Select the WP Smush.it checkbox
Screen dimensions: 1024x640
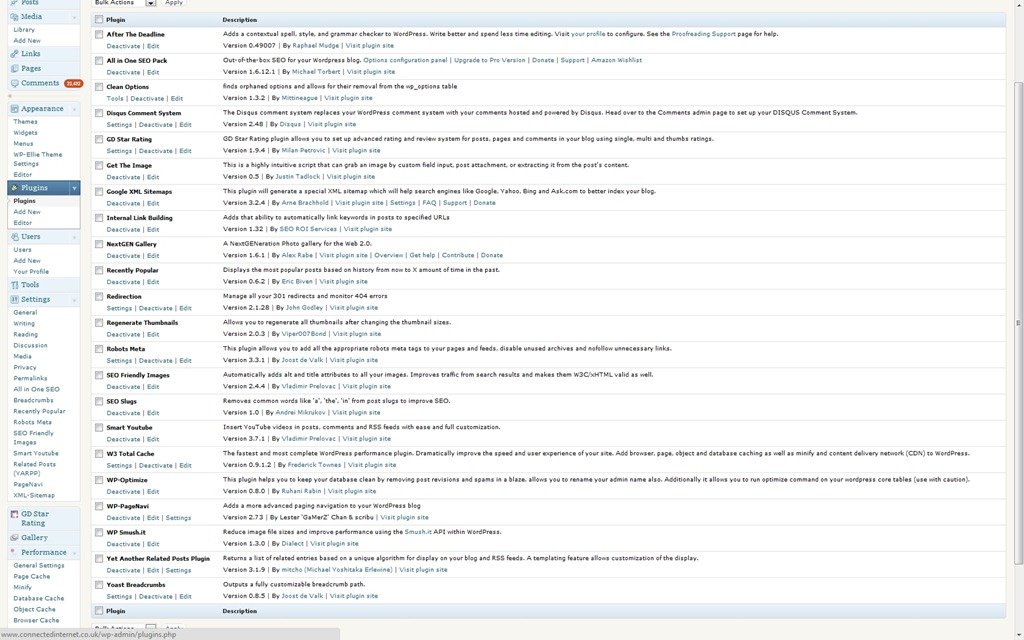99,532
